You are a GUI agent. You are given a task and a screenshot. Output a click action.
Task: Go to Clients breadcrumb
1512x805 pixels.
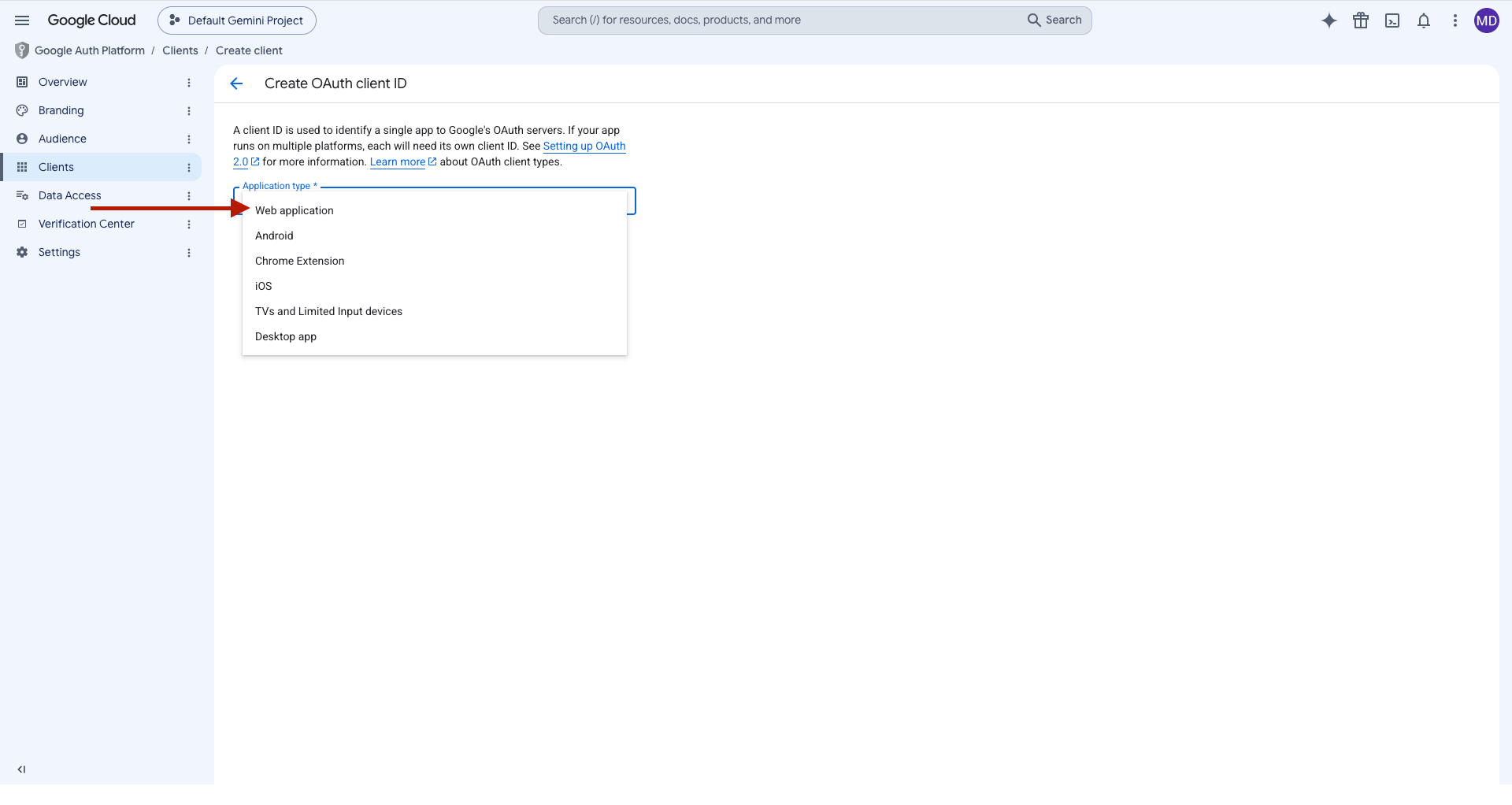point(180,50)
